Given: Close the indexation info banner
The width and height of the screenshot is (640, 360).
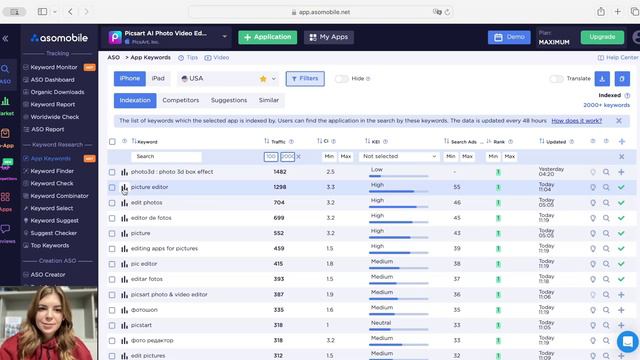Looking at the screenshot, I should 619,121.
